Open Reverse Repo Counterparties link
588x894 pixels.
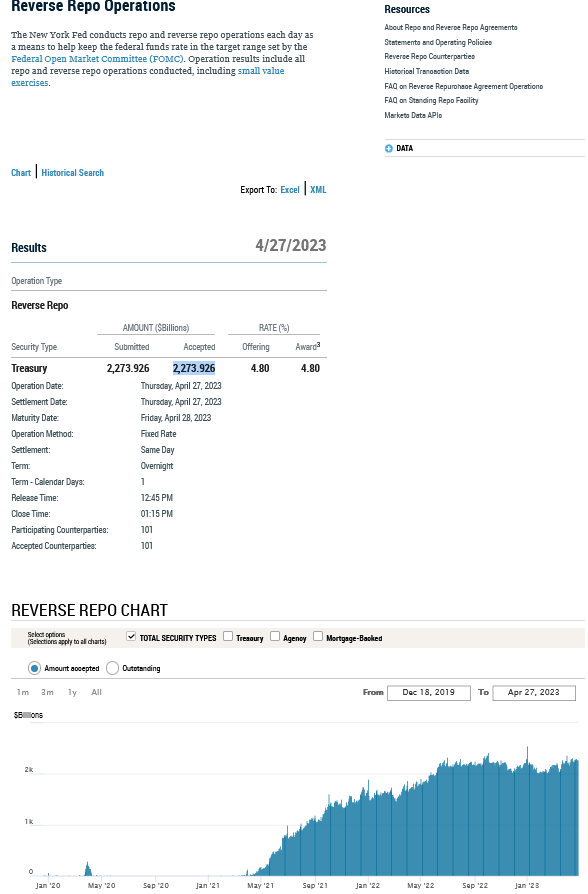click(x=429, y=56)
